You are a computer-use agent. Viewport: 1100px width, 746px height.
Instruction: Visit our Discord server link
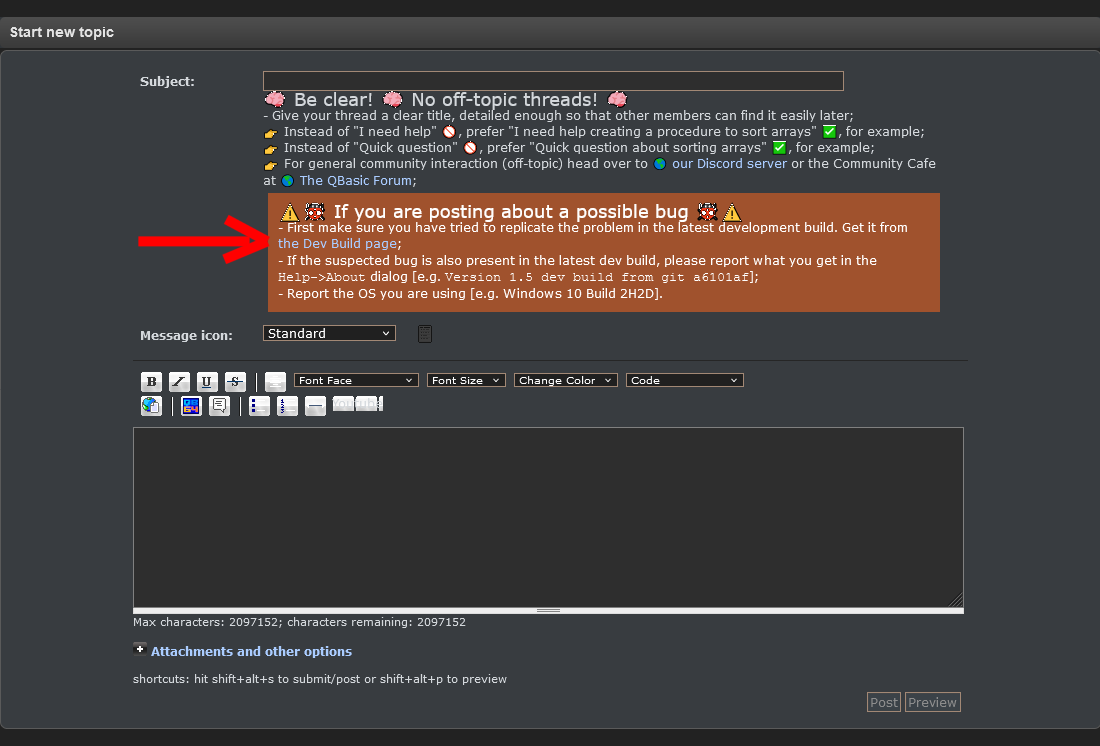coord(729,163)
